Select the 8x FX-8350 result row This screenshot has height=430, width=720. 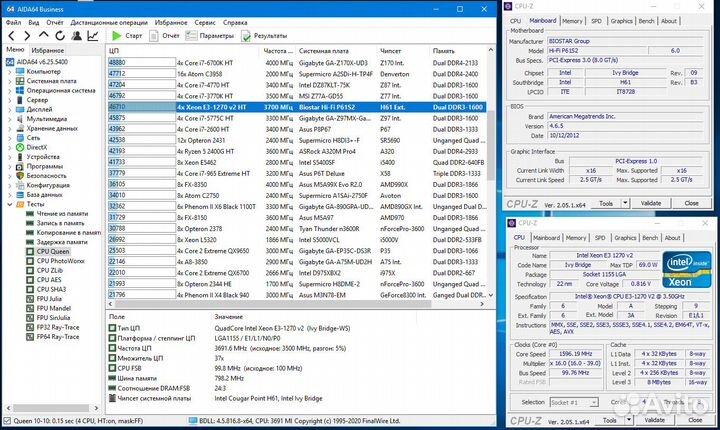(297, 184)
